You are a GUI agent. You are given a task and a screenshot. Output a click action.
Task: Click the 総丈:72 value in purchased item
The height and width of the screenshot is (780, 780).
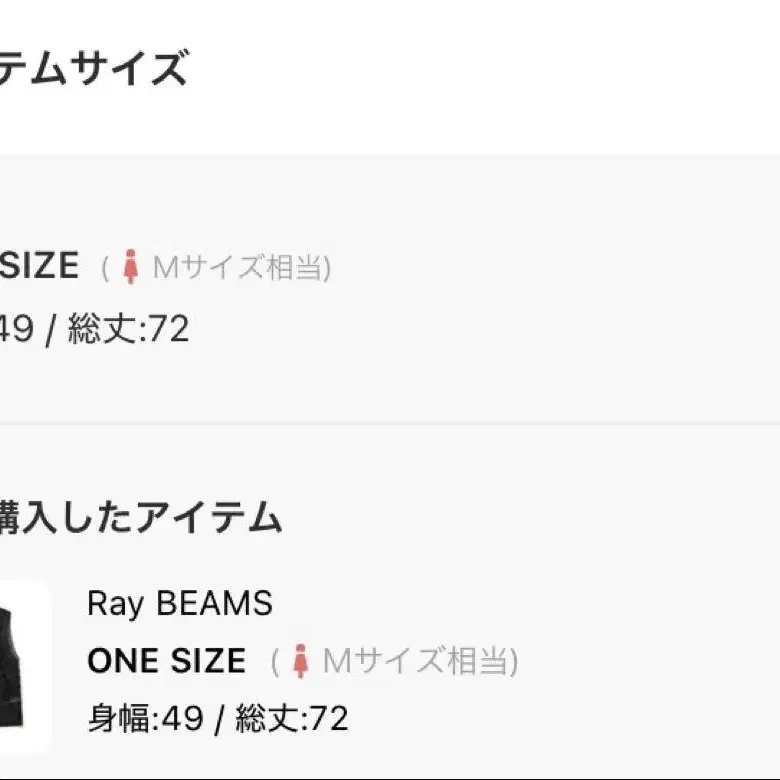coord(292,718)
